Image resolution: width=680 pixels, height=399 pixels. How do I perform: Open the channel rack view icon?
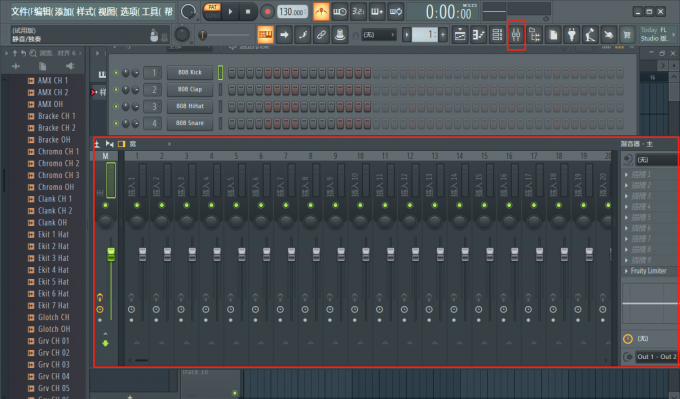[x=497, y=35]
